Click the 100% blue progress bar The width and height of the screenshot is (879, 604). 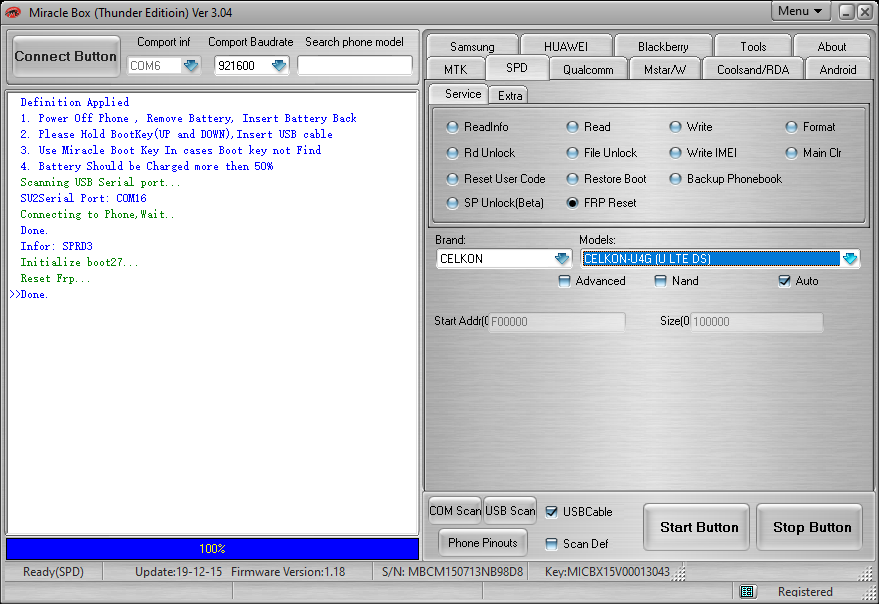pyautogui.click(x=212, y=548)
